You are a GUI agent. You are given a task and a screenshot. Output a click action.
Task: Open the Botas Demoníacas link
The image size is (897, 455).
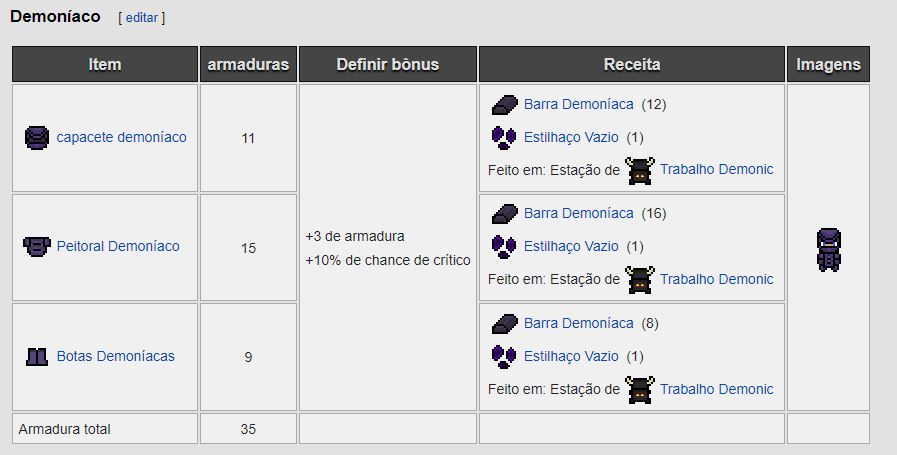[115, 356]
